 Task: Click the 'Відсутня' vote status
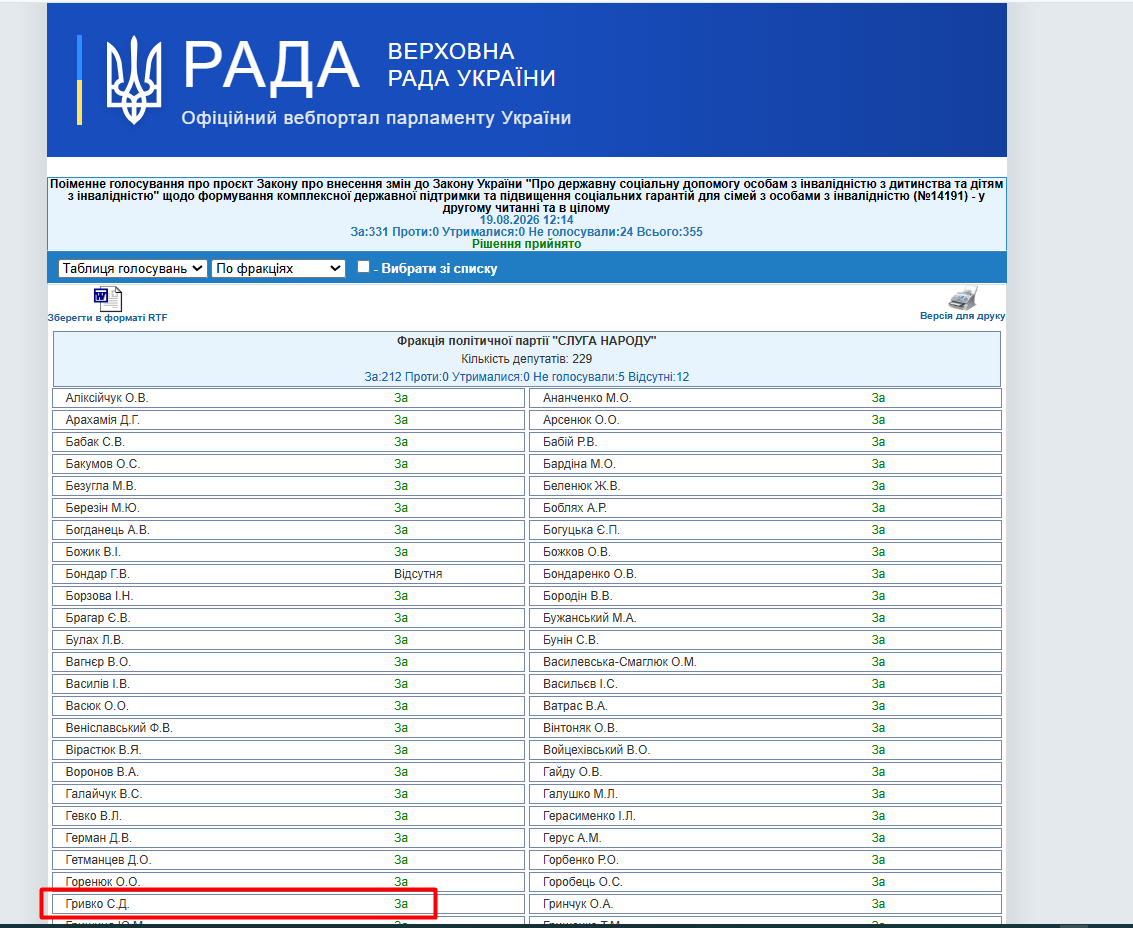point(418,574)
